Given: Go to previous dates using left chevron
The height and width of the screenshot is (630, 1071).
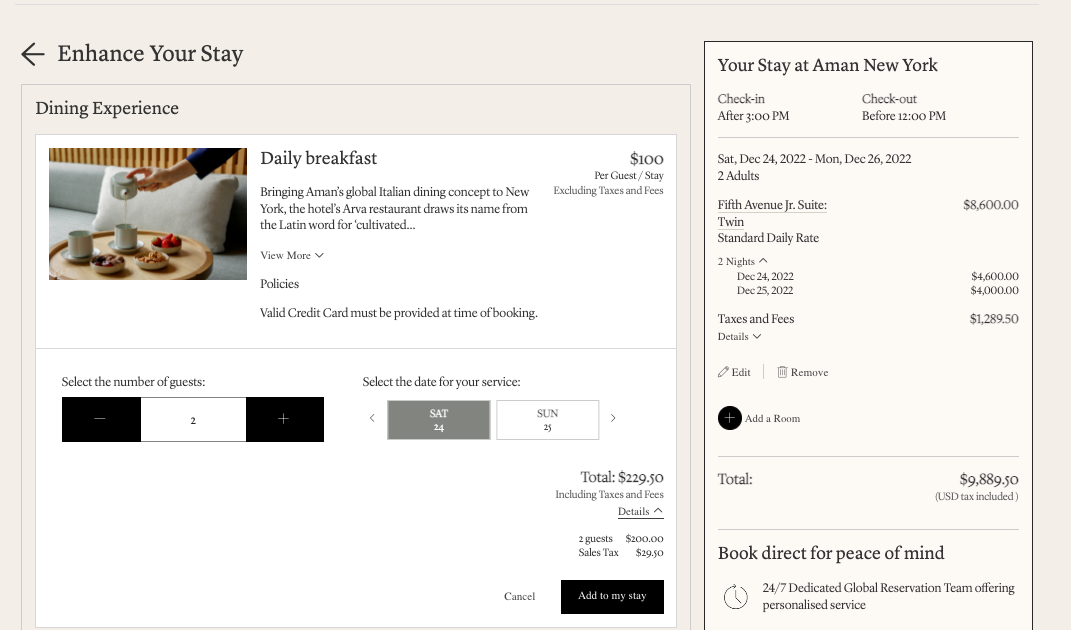Looking at the screenshot, I should 372,419.
